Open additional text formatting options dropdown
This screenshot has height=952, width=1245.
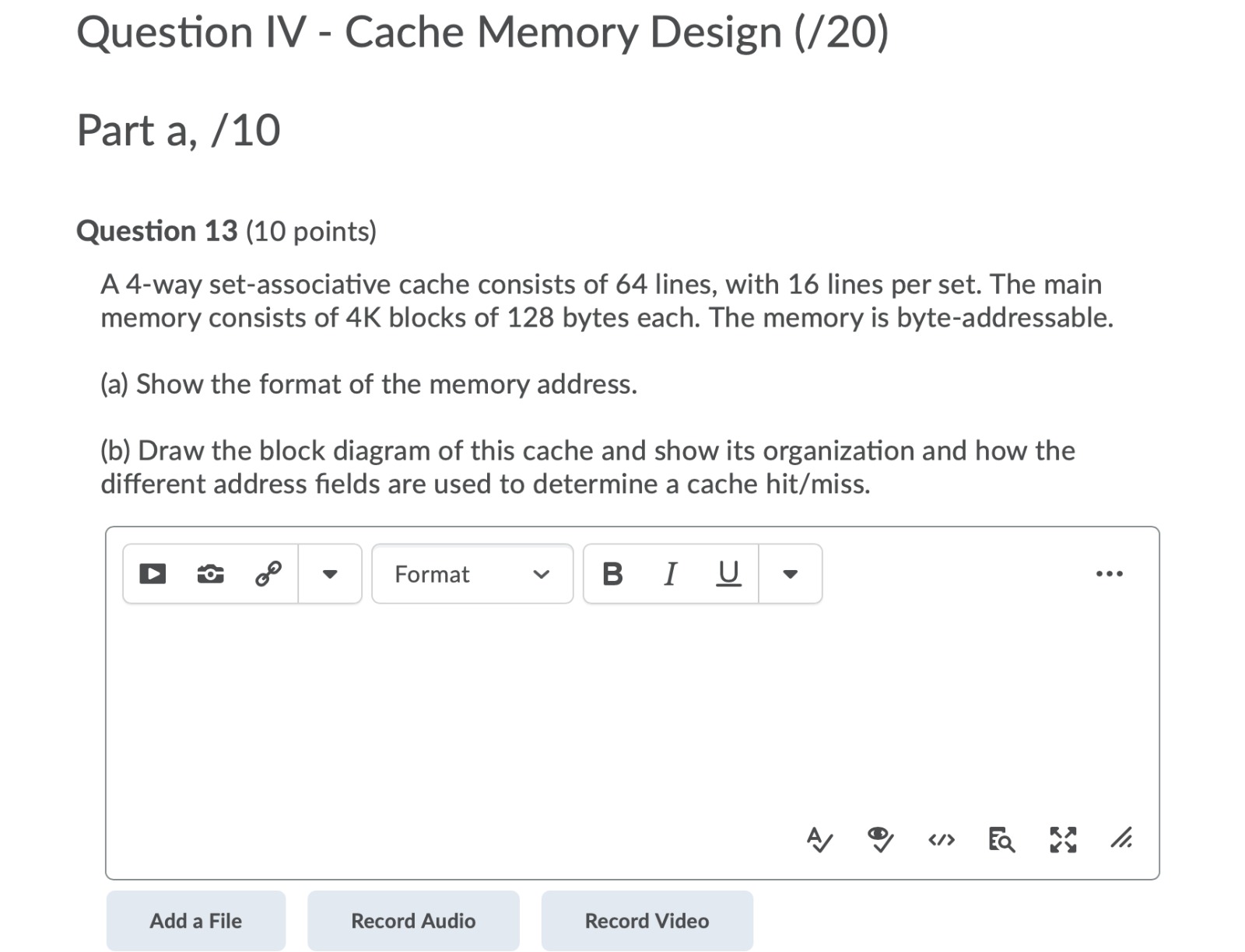click(x=789, y=574)
